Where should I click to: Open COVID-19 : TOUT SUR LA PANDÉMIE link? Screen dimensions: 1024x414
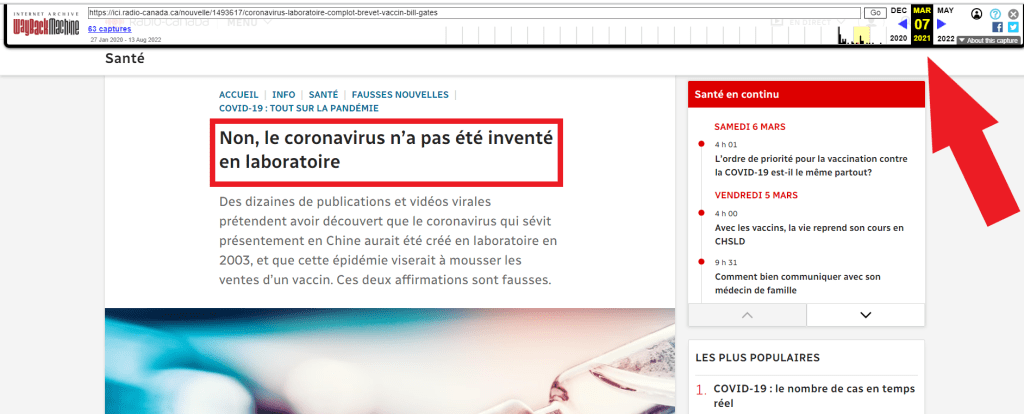[299, 108]
